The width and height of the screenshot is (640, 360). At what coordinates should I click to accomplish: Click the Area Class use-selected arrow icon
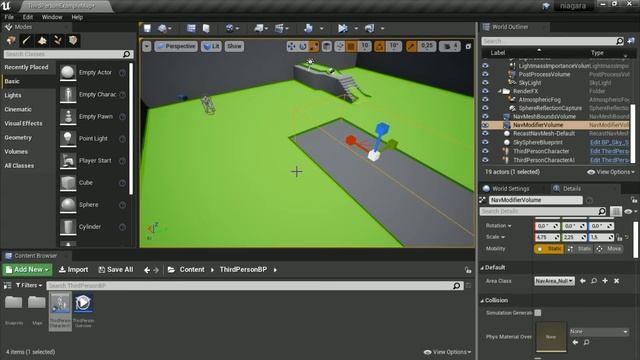pos(583,281)
